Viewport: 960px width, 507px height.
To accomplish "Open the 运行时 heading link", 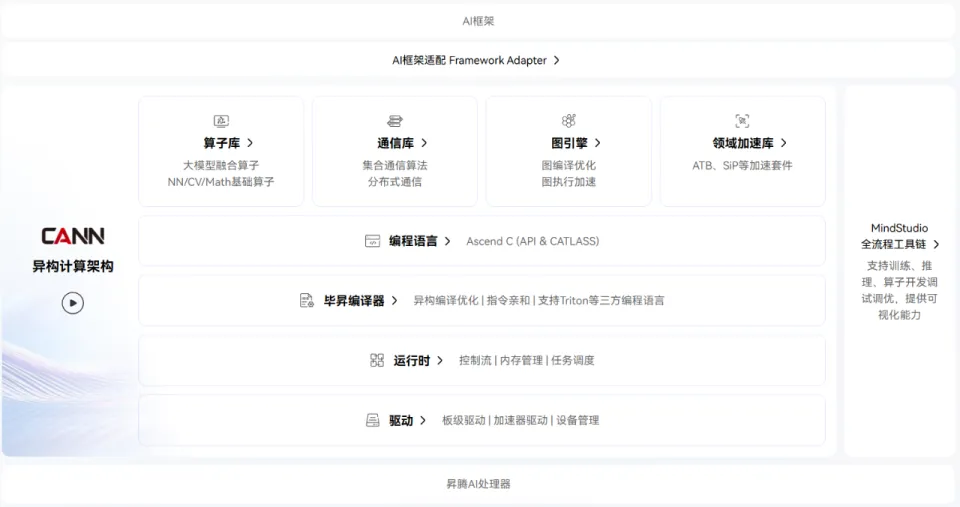I will pyautogui.click(x=411, y=360).
